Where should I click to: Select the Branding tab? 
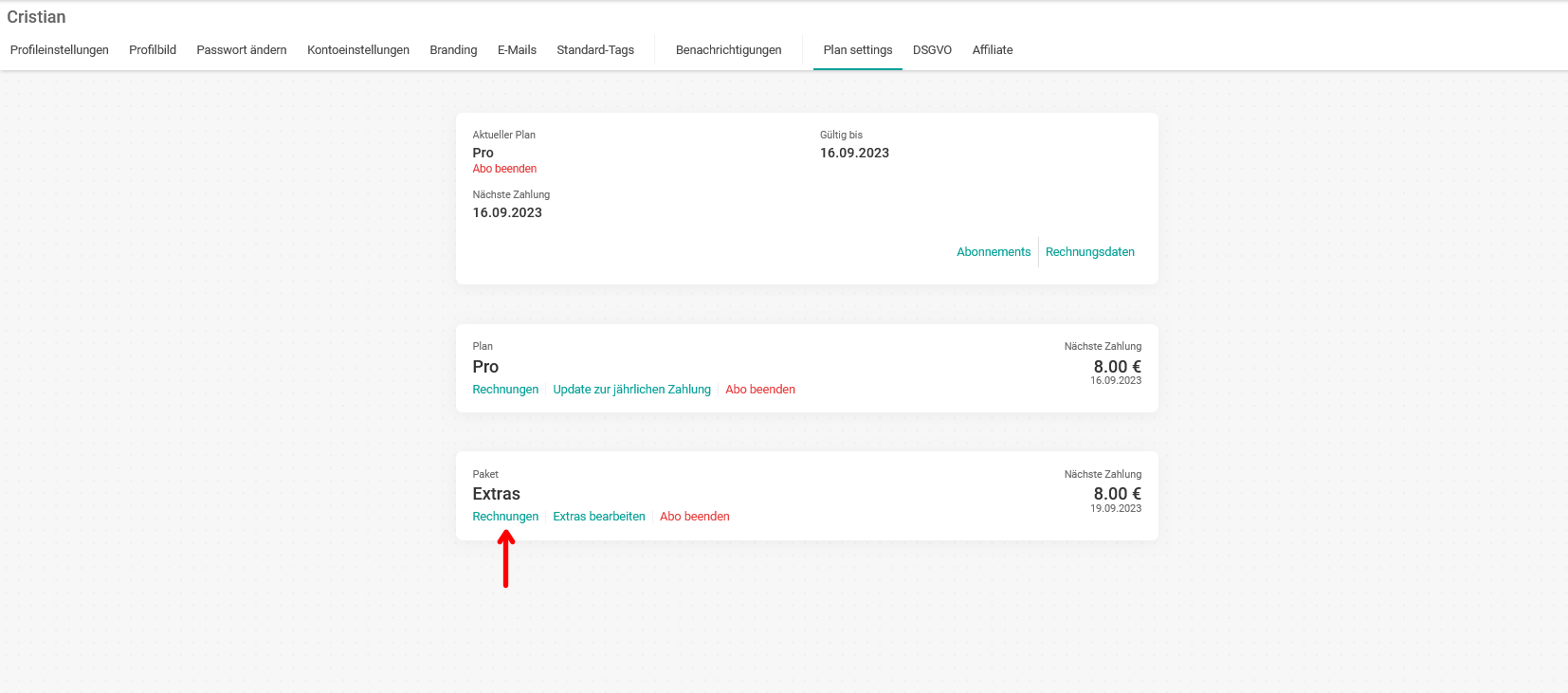click(453, 50)
